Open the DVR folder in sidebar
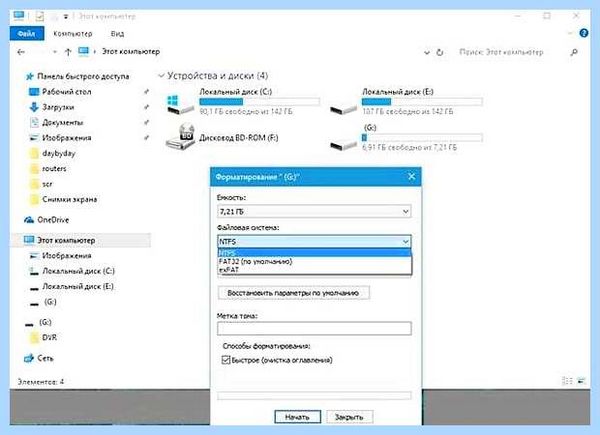Viewport: 600px width, 435px height. click(x=49, y=337)
